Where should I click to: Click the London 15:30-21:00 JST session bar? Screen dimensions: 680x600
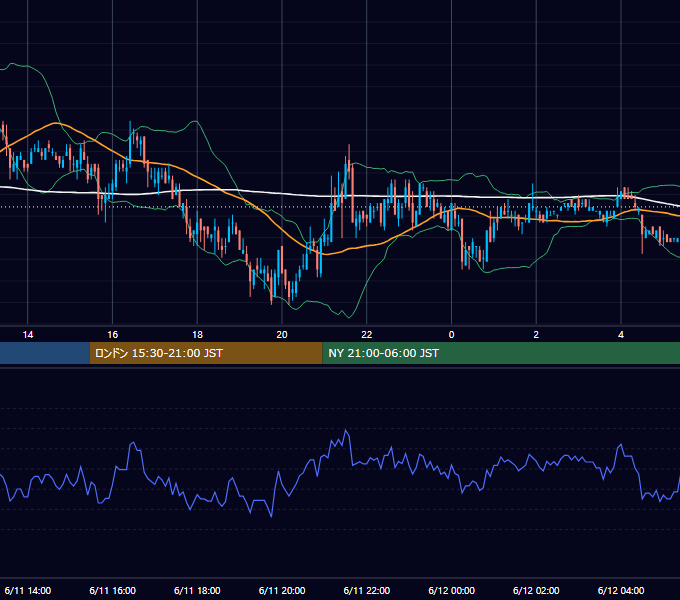point(206,353)
